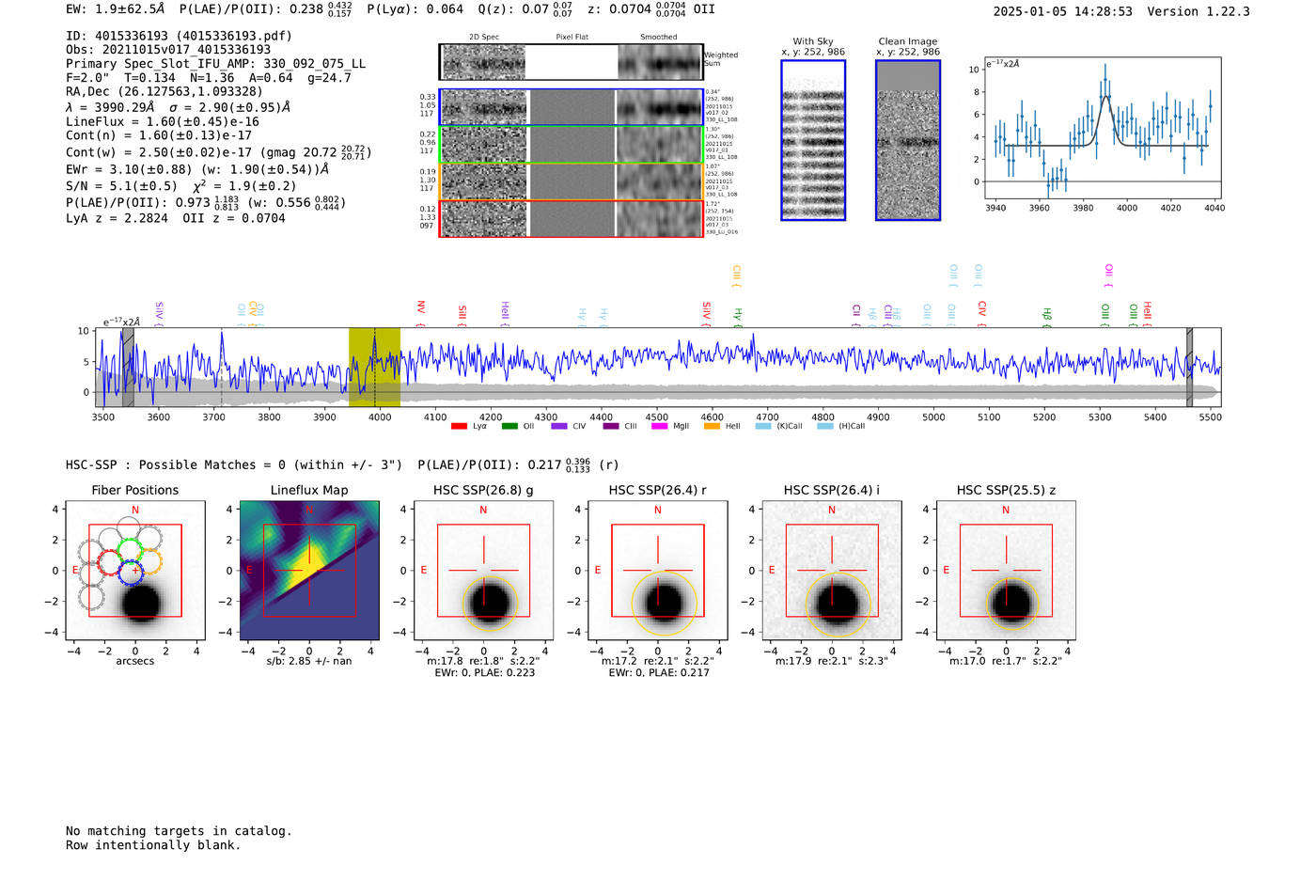This screenshot has height=896, width=1316.
Task: Click the Gaussian emission line fit plot
Action: 1102,129
